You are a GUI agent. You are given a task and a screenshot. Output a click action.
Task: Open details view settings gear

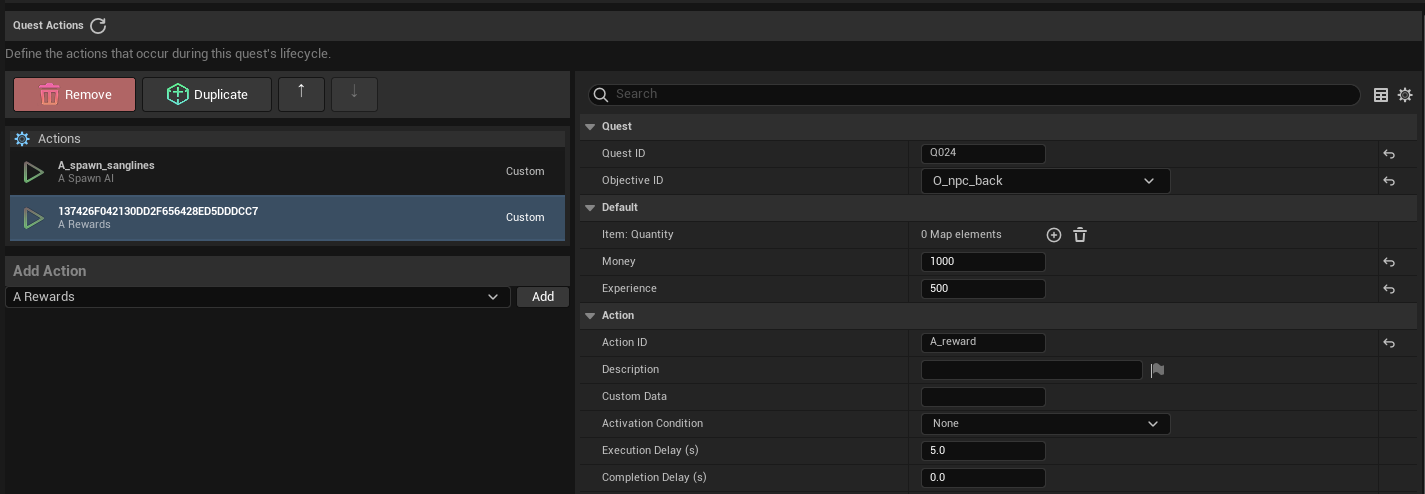[x=1405, y=95]
